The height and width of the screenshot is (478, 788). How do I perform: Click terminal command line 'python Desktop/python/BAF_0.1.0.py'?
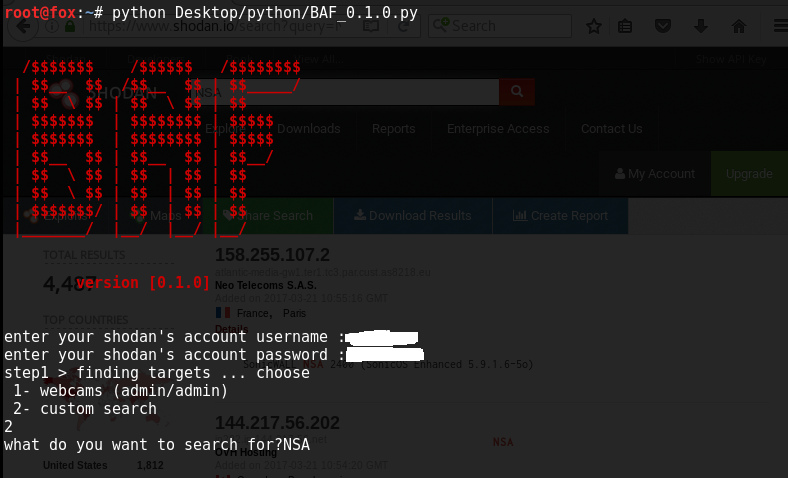265,12
